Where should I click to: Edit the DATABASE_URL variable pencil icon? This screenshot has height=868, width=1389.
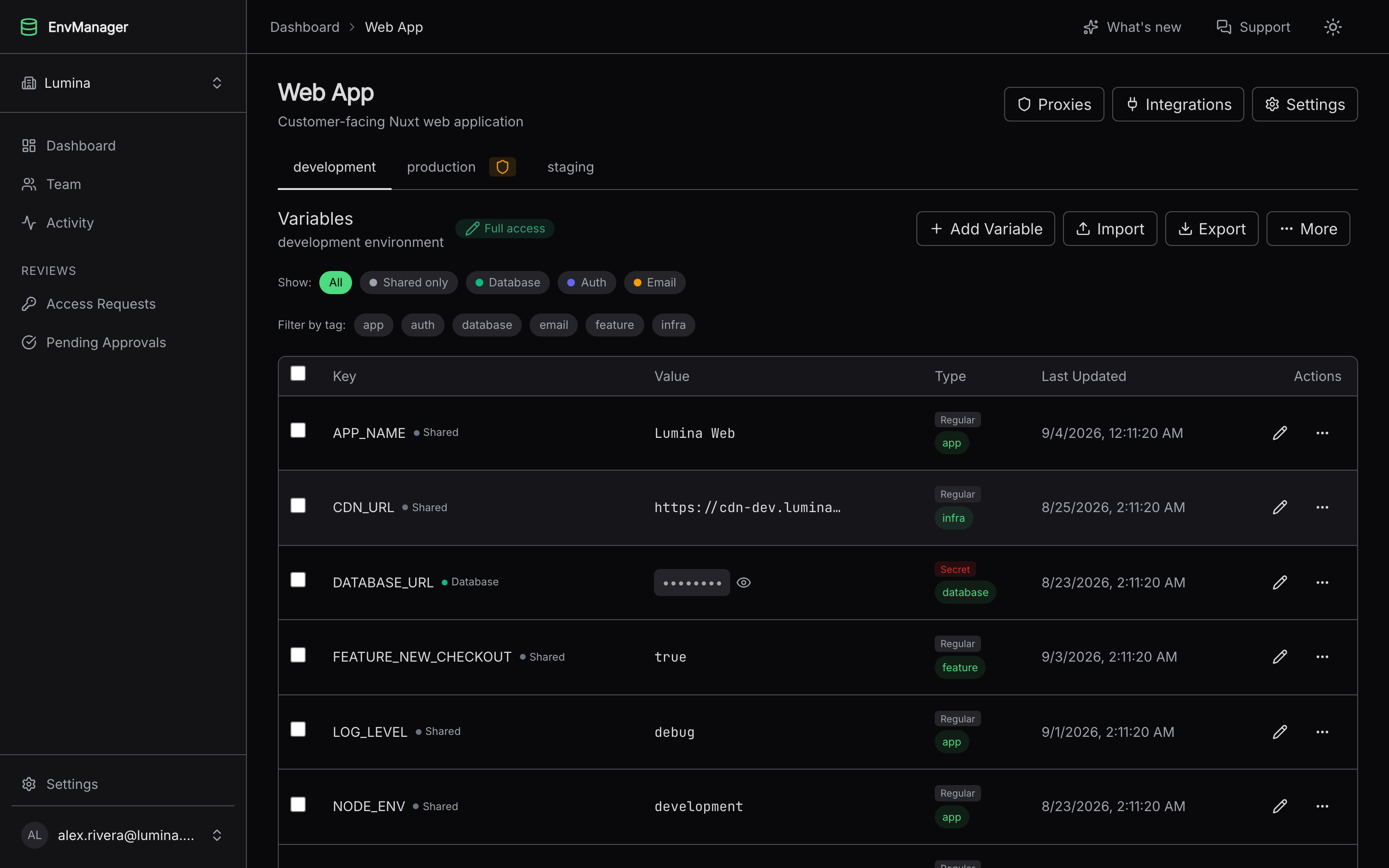tap(1280, 583)
